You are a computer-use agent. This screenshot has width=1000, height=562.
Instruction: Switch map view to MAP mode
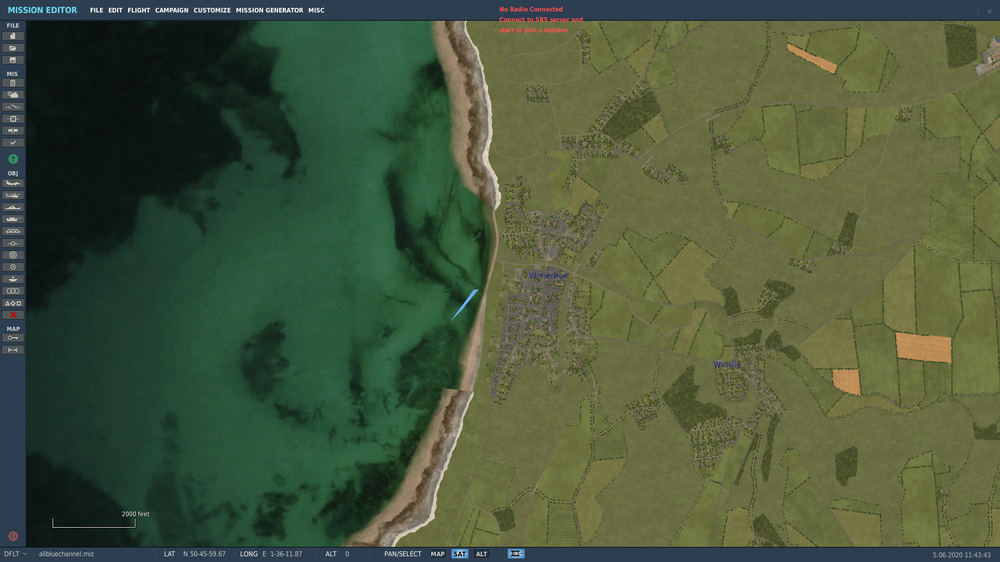point(438,554)
